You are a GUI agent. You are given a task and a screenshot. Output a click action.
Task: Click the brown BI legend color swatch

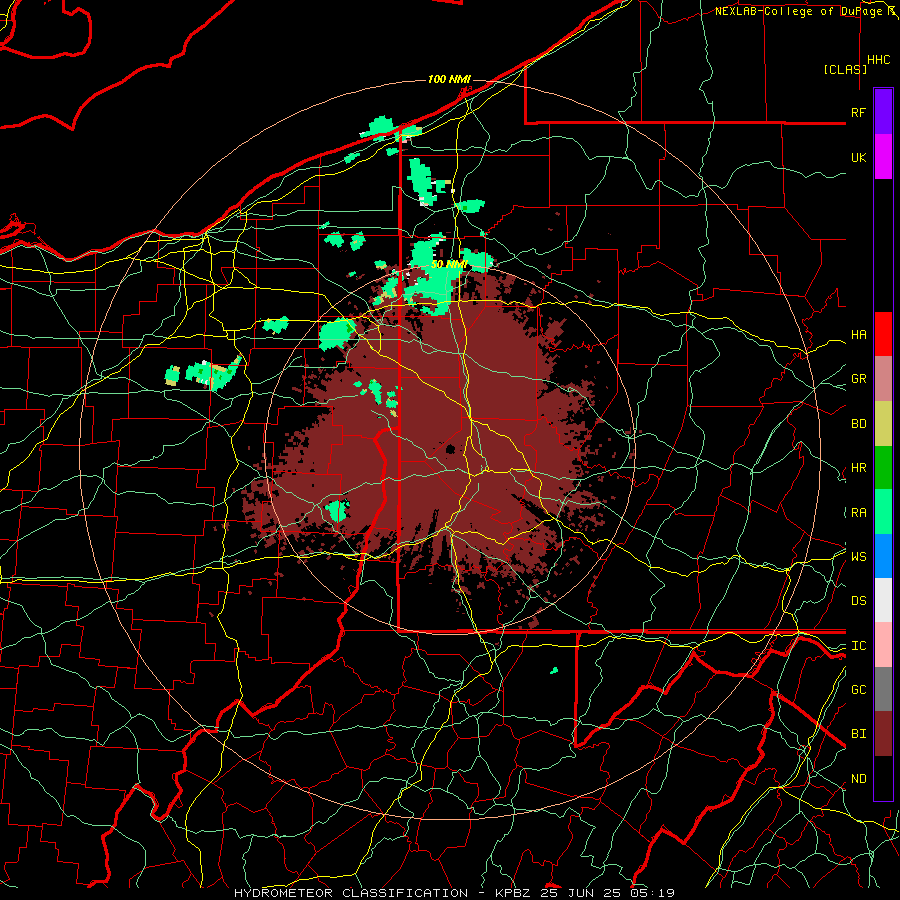(x=883, y=734)
